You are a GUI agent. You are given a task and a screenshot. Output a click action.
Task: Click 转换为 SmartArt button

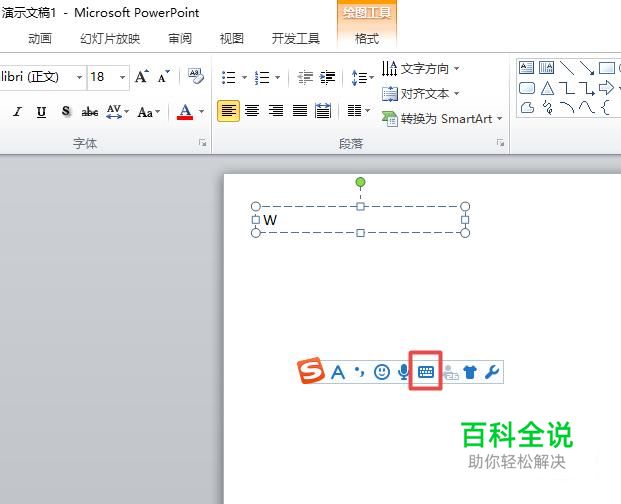tap(442, 119)
